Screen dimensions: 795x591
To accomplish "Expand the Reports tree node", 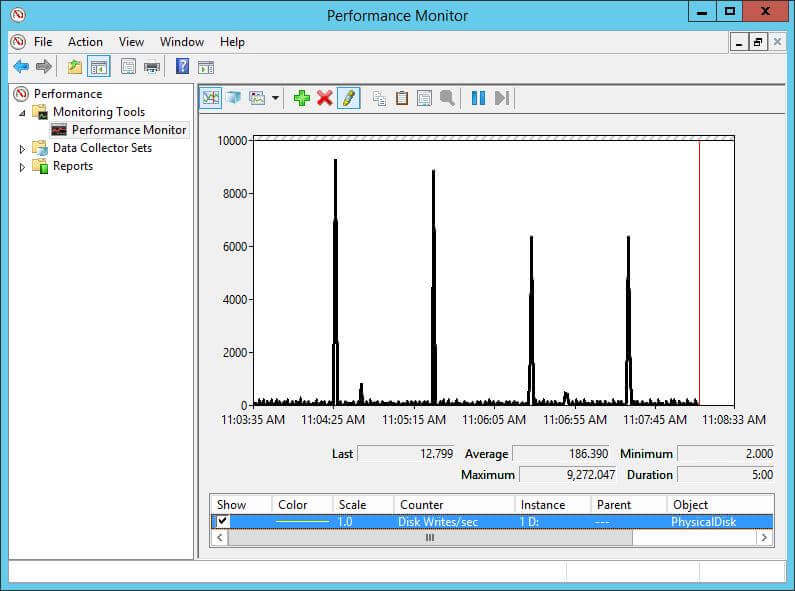I will click(22, 167).
